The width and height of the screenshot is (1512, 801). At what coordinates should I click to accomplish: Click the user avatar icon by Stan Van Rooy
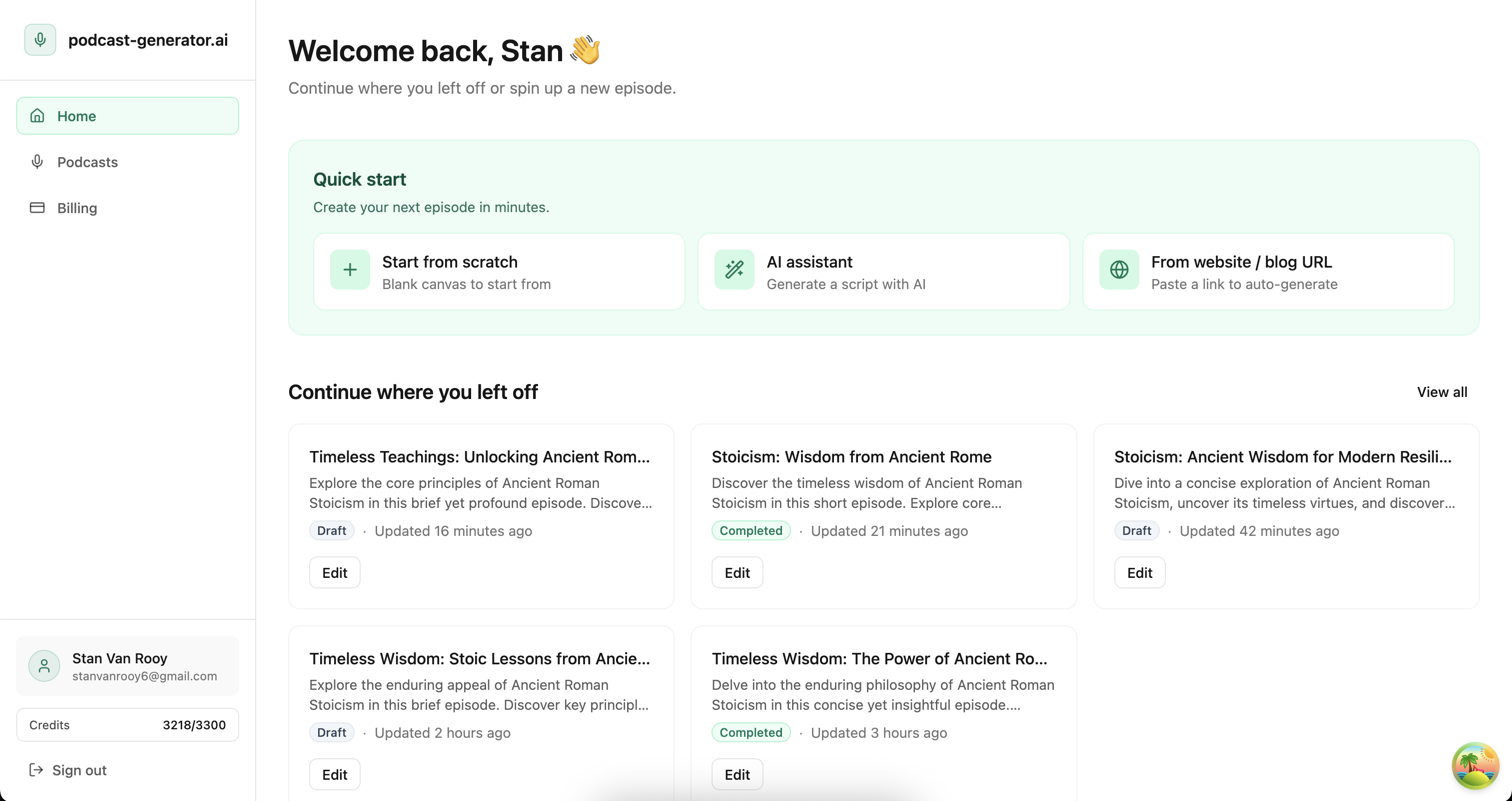pyautogui.click(x=44, y=666)
